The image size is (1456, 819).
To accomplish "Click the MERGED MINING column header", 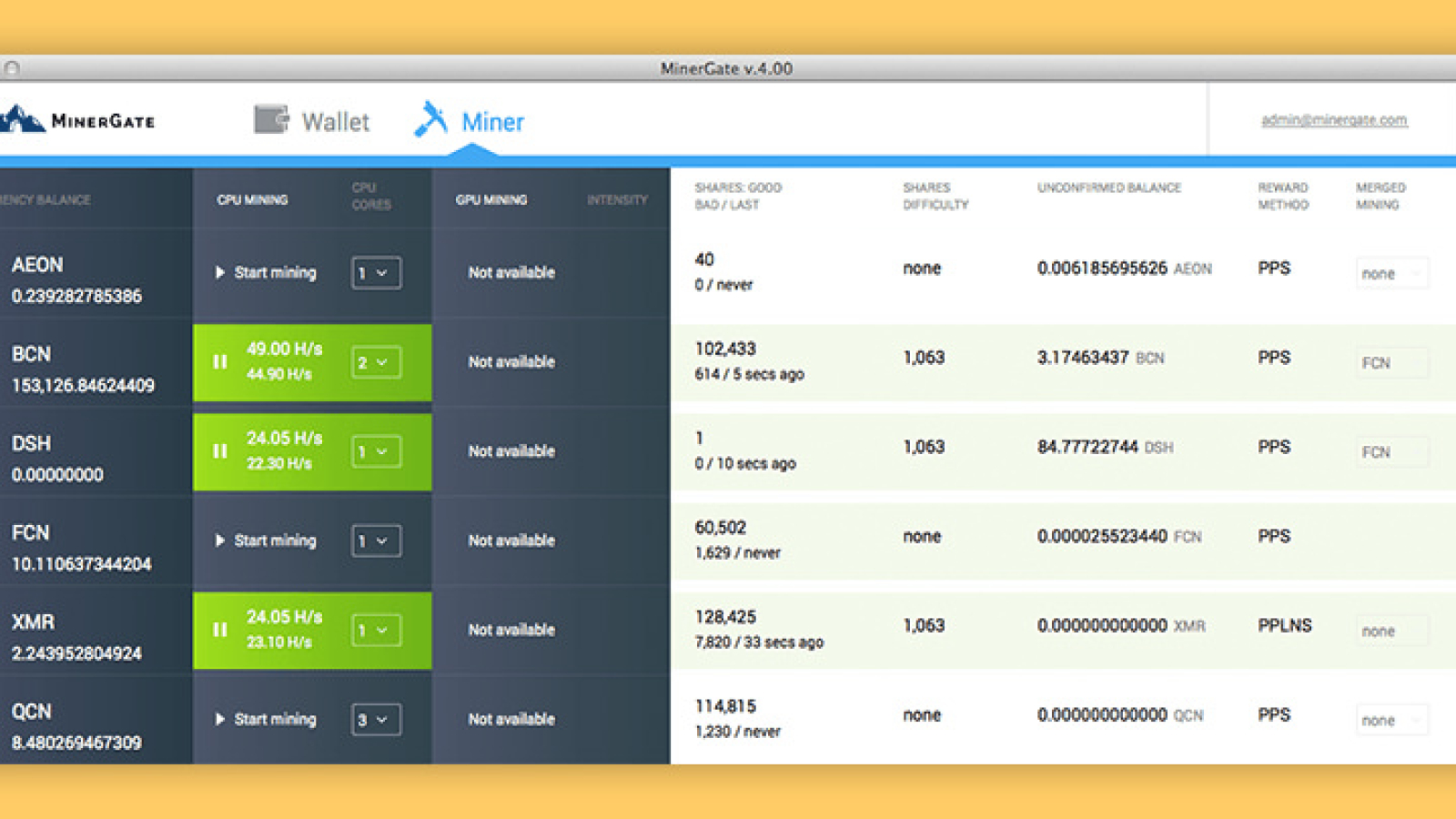I will (x=1380, y=196).
